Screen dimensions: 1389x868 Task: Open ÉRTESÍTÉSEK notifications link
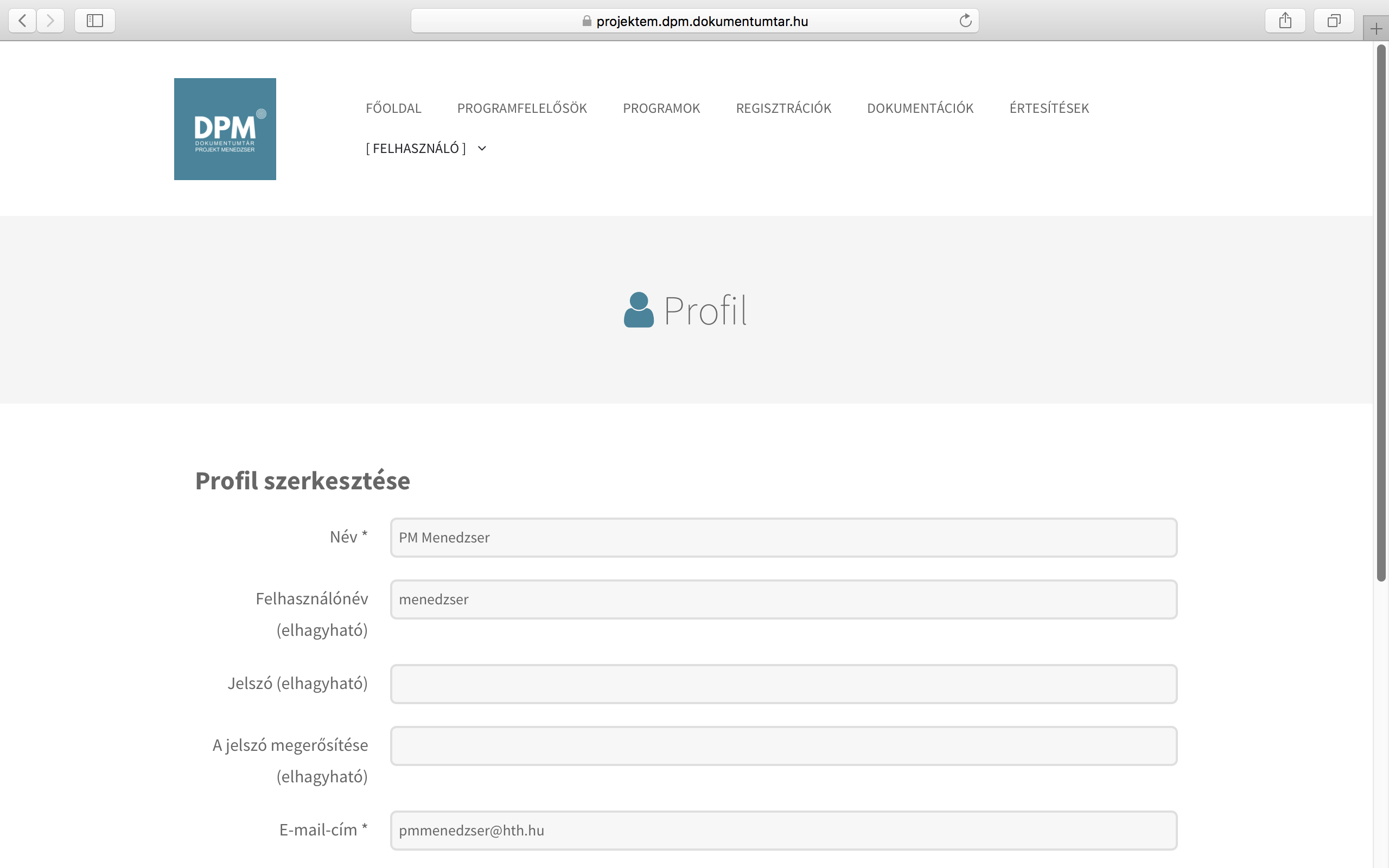click(x=1049, y=108)
